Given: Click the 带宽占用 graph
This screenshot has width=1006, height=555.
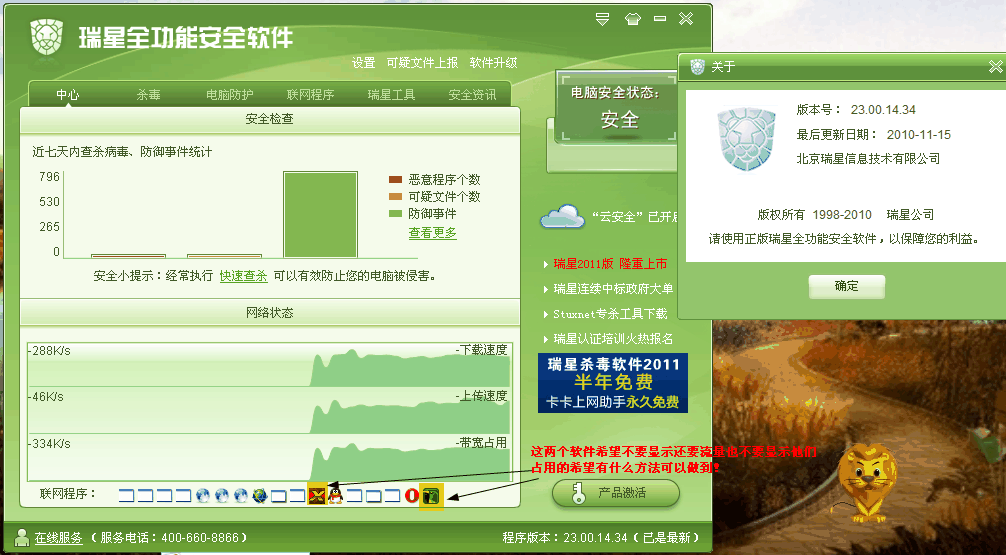Looking at the screenshot, I should 269,459.
